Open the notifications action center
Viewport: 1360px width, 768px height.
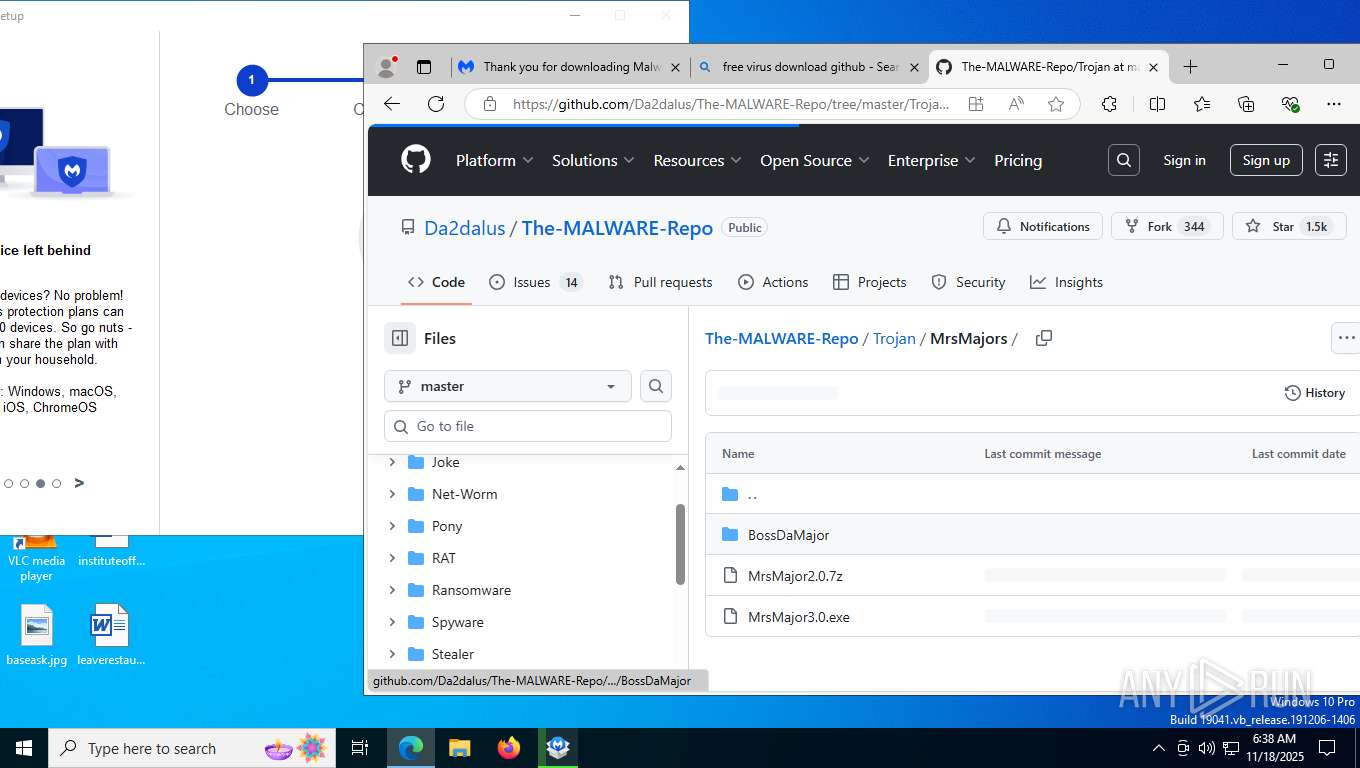[x=1327, y=748]
